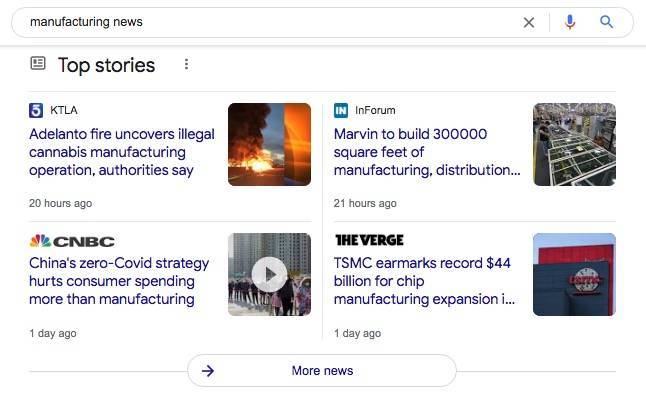The width and height of the screenshot is (646, 397).
Task: Open the Top stories three-dot menu
Action: click(x=186, y=64)
